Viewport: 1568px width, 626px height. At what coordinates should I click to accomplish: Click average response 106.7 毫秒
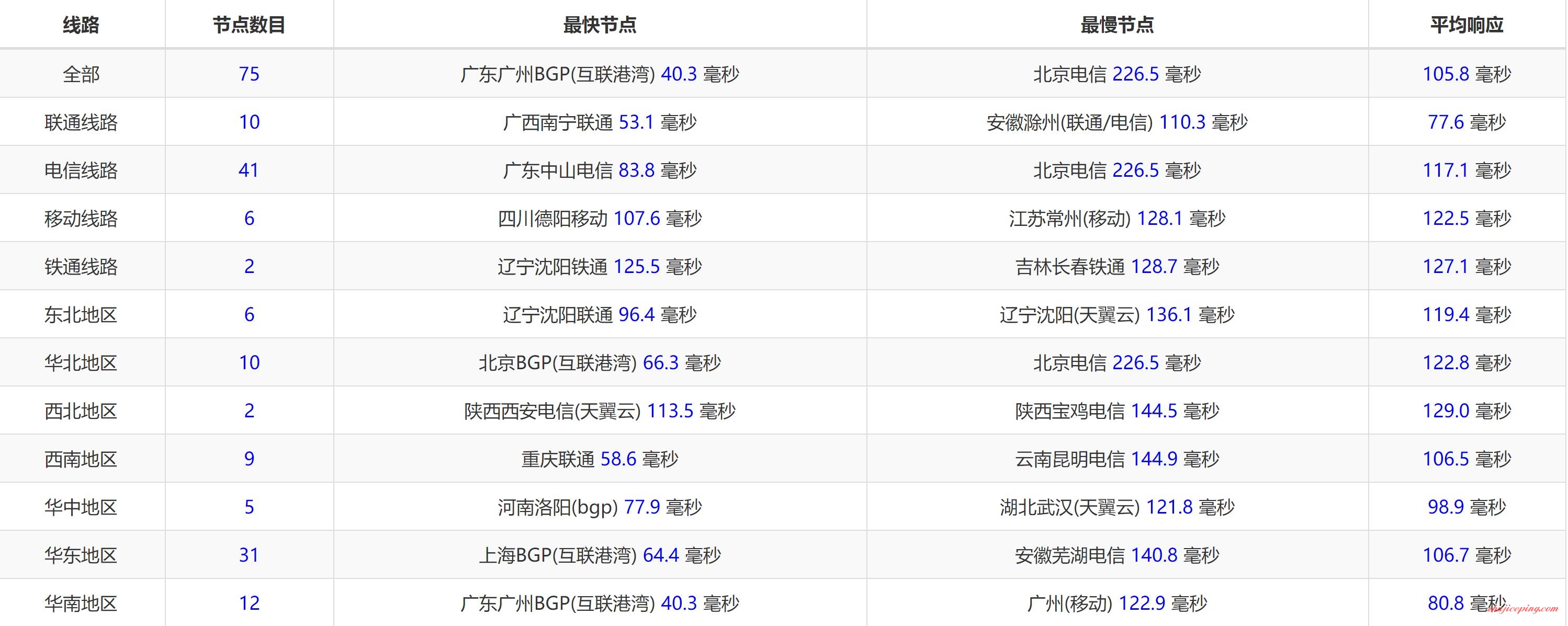tap(1467, 555)
